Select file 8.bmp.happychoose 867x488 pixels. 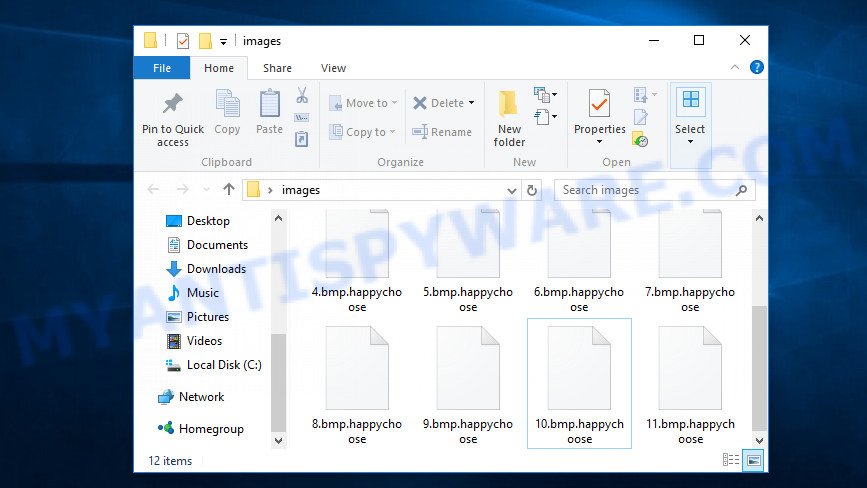[357, 385]
